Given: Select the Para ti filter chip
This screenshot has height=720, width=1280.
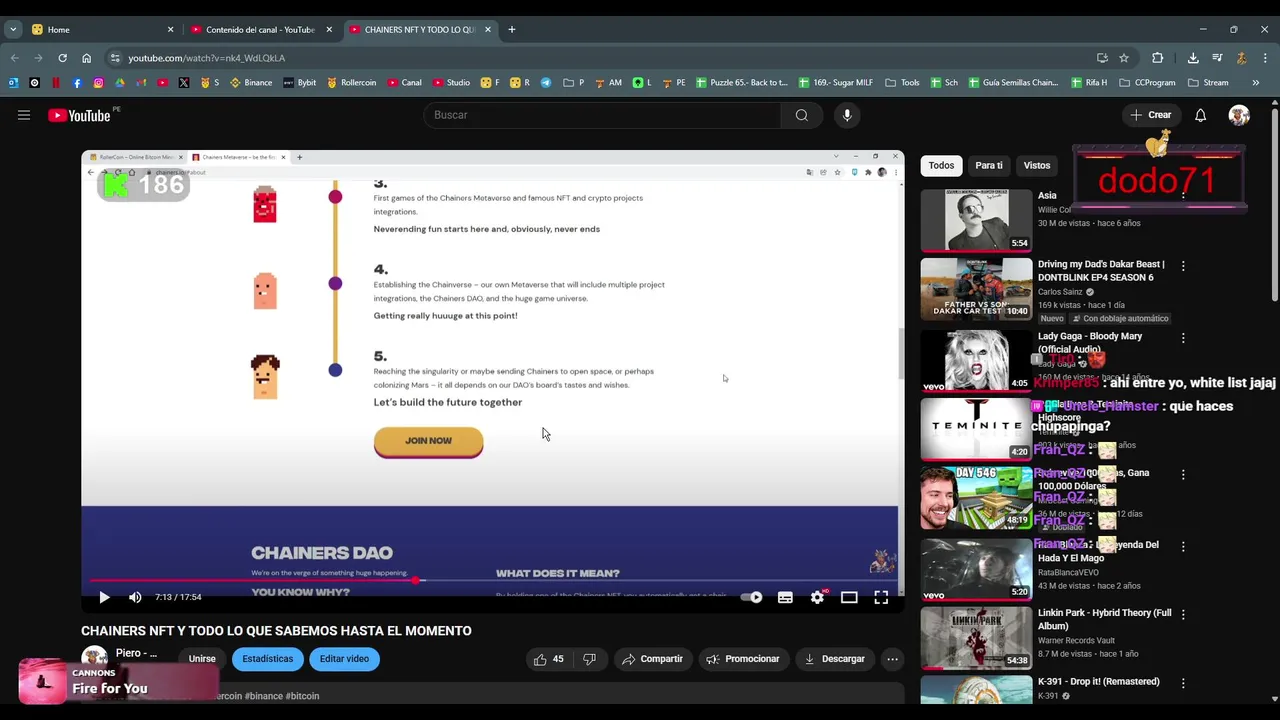Looking at the screenshot, I should pos(989,165).
